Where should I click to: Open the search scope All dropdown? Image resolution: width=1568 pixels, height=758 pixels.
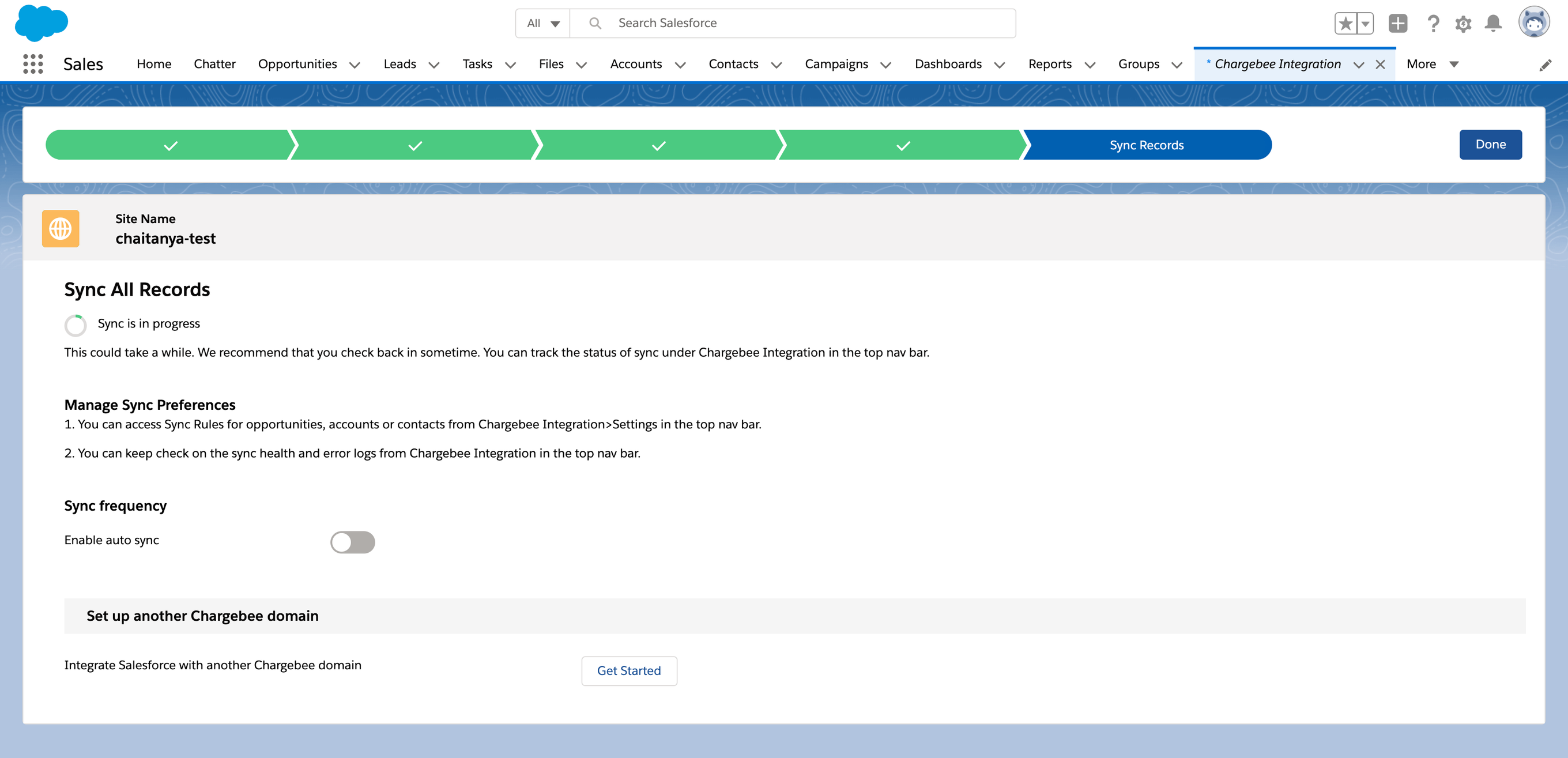[x=543, y=23]
